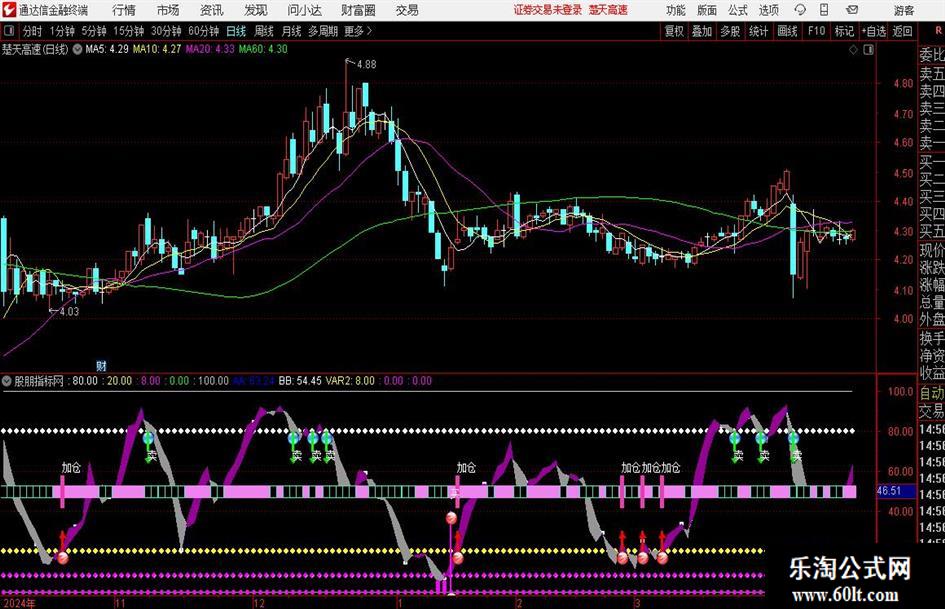
Task: Open the 交易 menu
Action: point(407,10)
